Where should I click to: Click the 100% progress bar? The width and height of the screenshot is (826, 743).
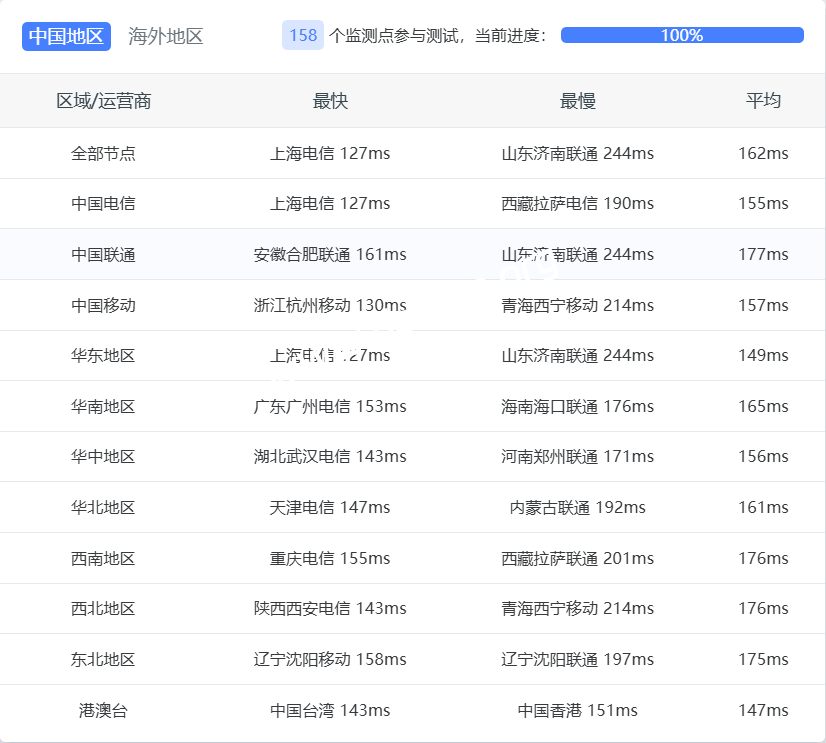pyautogui.click(x=682, y=35)
